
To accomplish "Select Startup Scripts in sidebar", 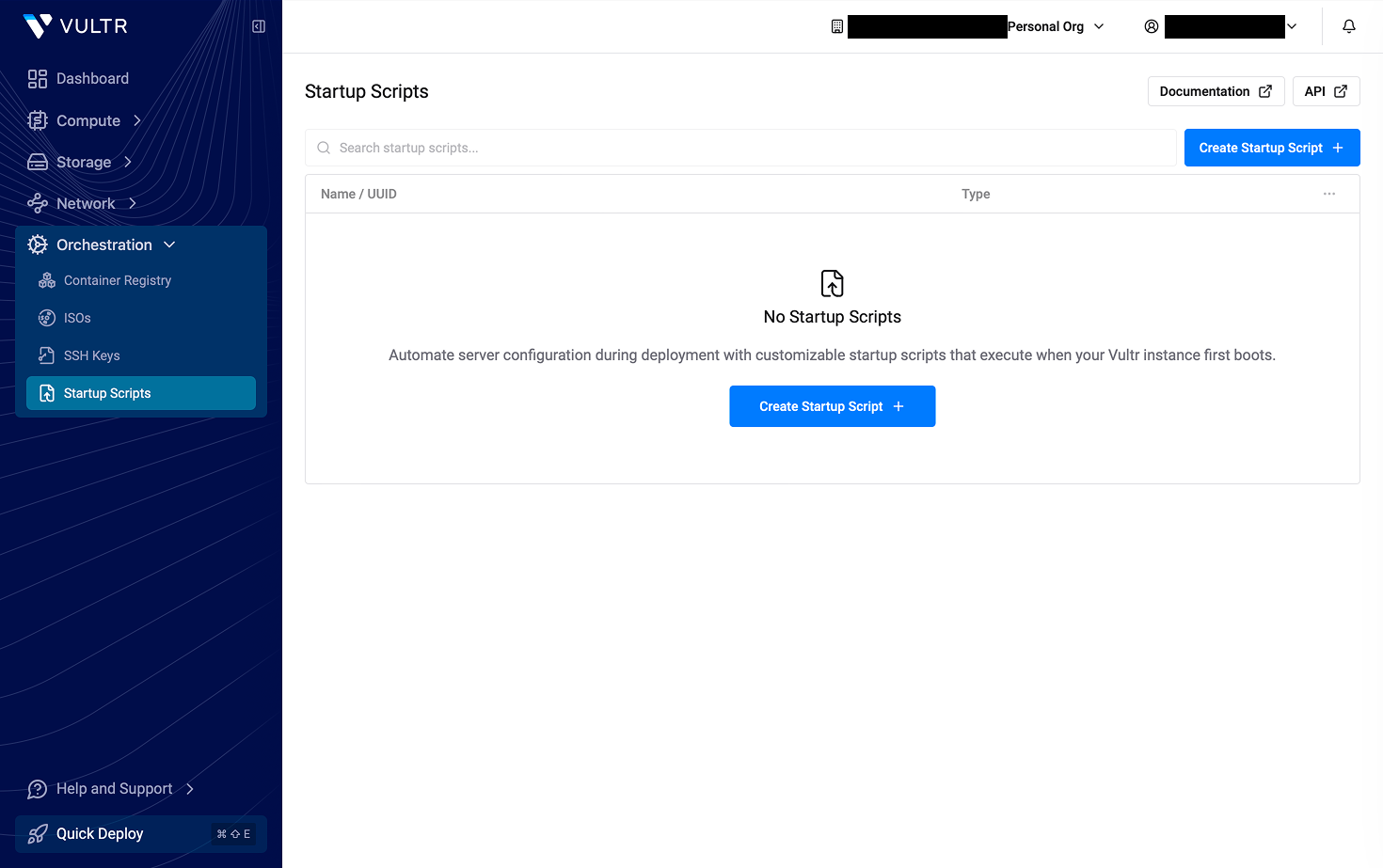I will tap(141, 393).
